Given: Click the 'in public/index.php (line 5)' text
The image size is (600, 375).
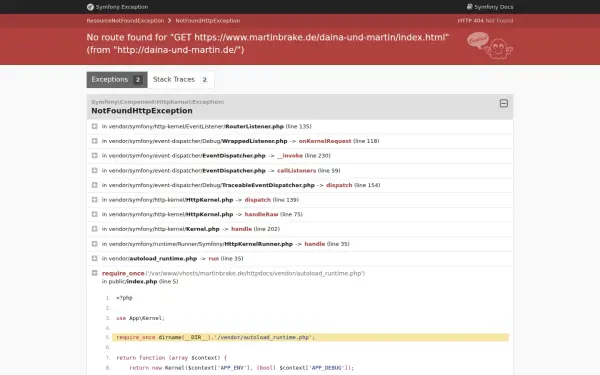Looking at the screenshot, I should 140,281.
